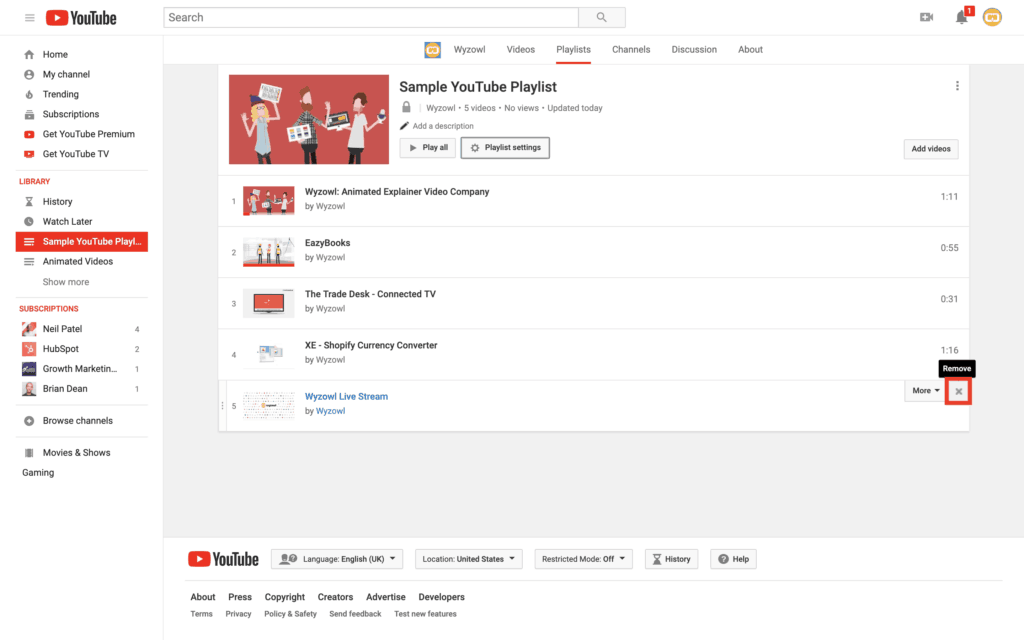Click the My channel person icon

(29, 74)
